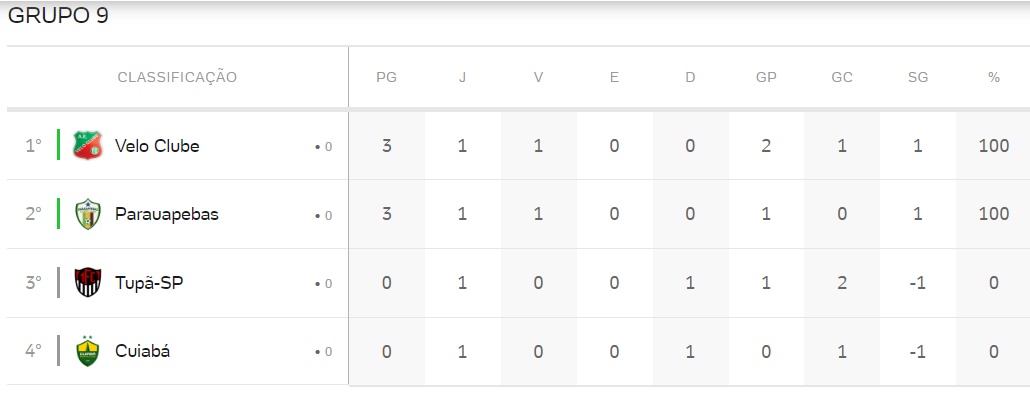Select the PG column header
The image size is (1030, 403).
point(386,78)
